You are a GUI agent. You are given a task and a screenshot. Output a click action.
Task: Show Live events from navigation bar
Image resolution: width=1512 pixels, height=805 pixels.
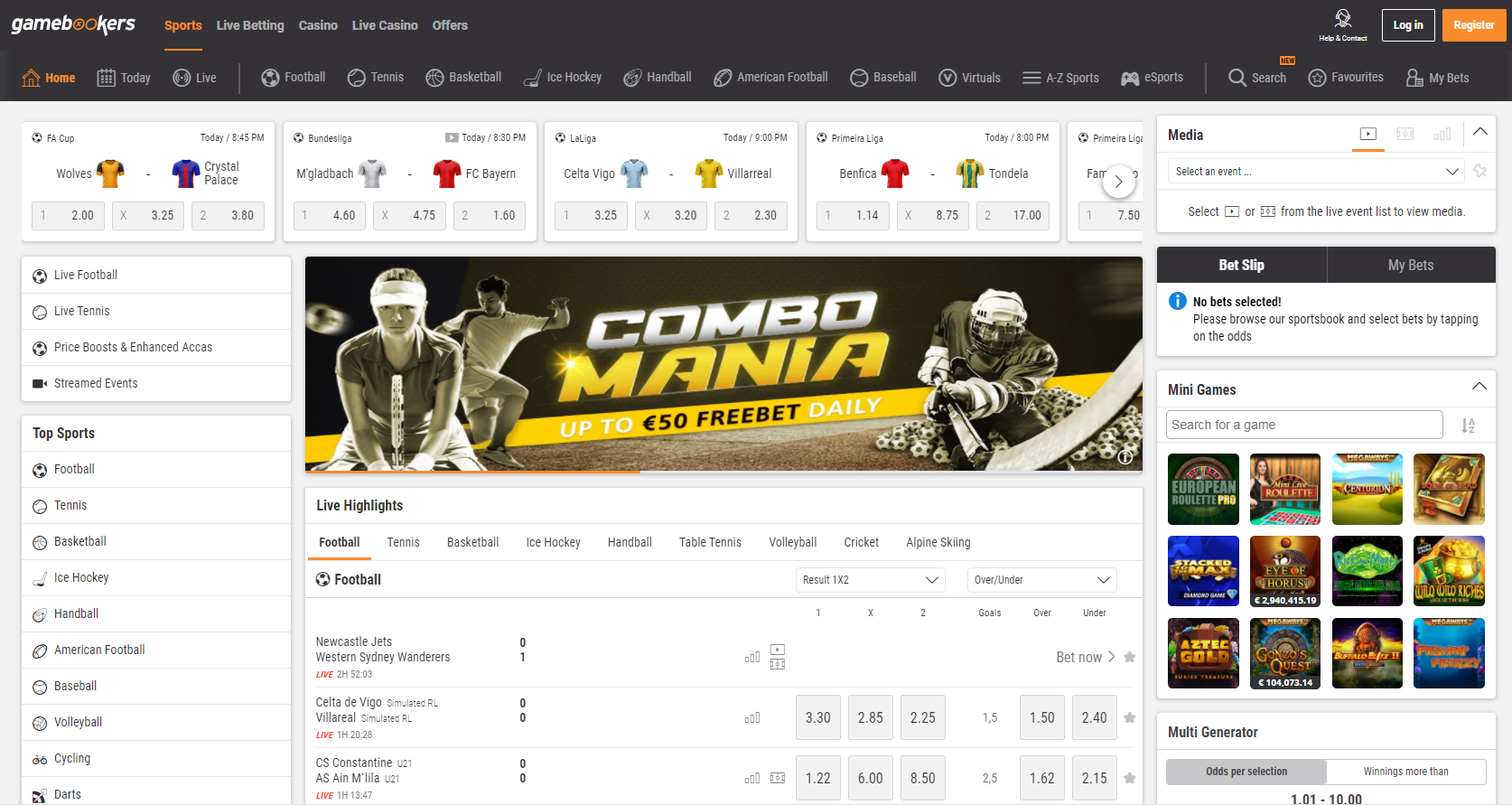tap(194, 78)
